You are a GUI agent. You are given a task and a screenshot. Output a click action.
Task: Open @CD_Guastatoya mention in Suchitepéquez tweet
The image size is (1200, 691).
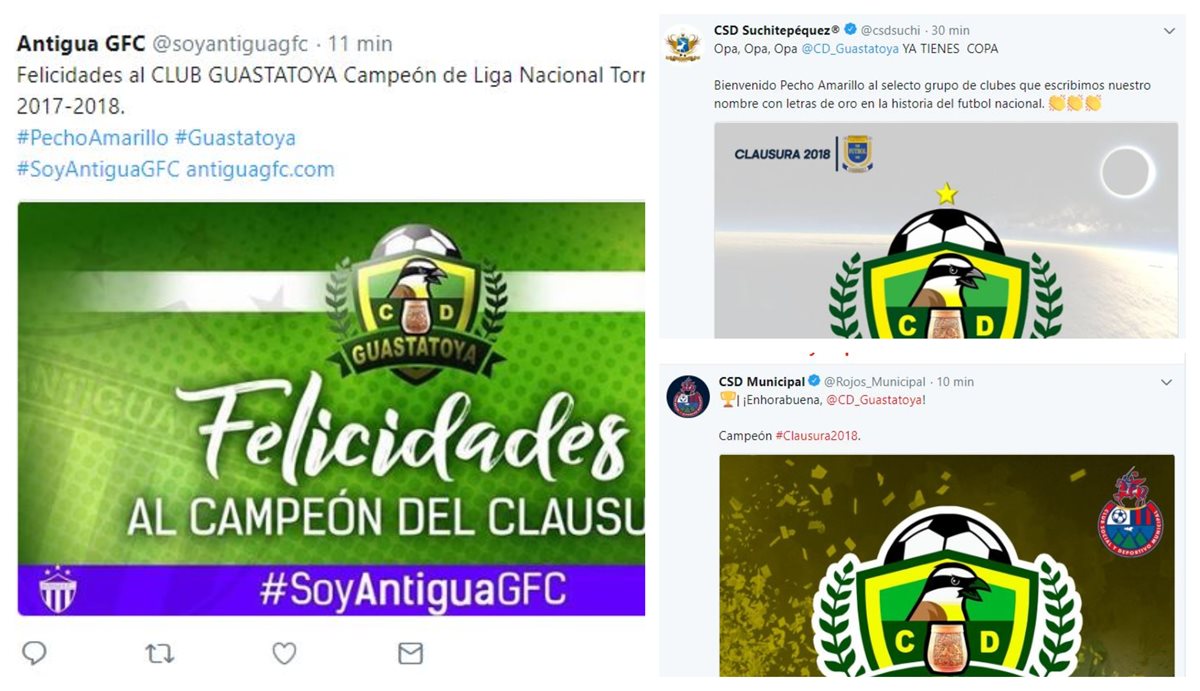[x=850, y=49]
